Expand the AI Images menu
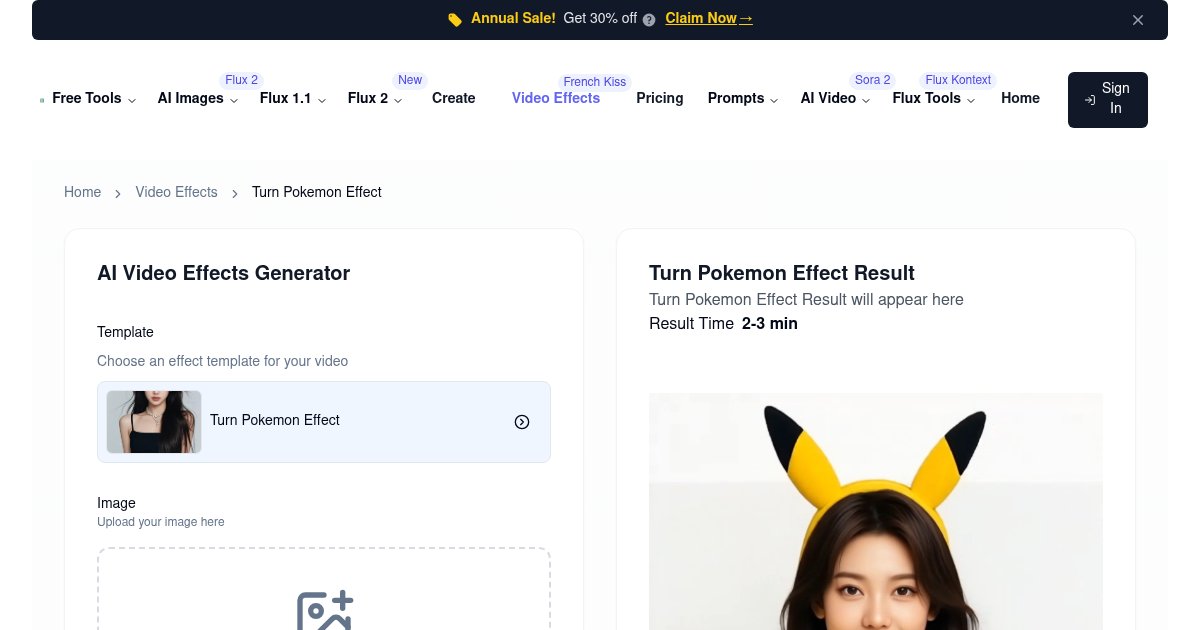 198,98
